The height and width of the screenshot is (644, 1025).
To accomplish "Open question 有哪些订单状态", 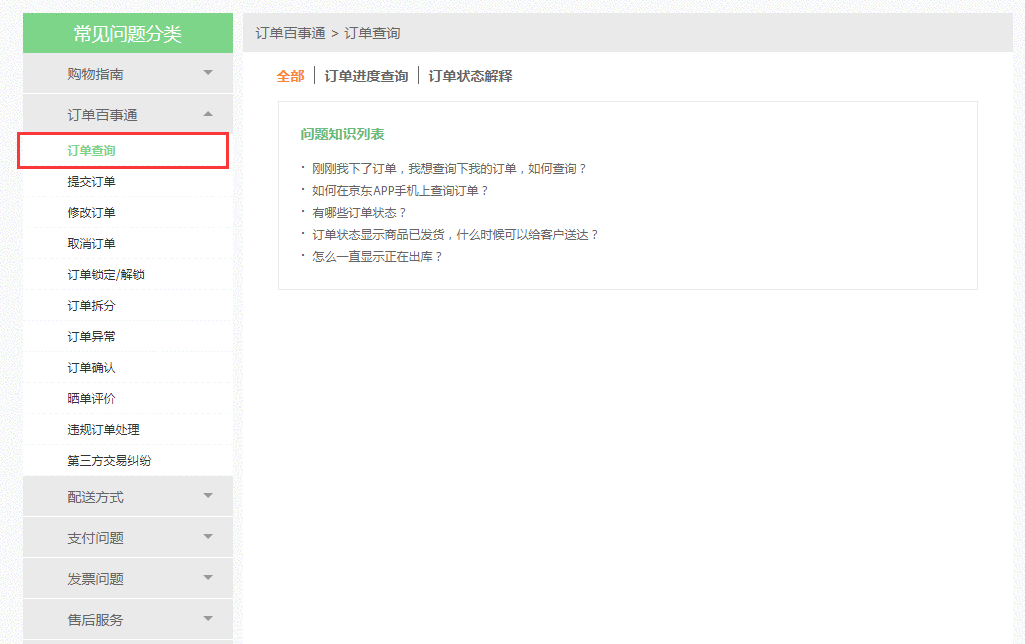I will click(359, 212).
